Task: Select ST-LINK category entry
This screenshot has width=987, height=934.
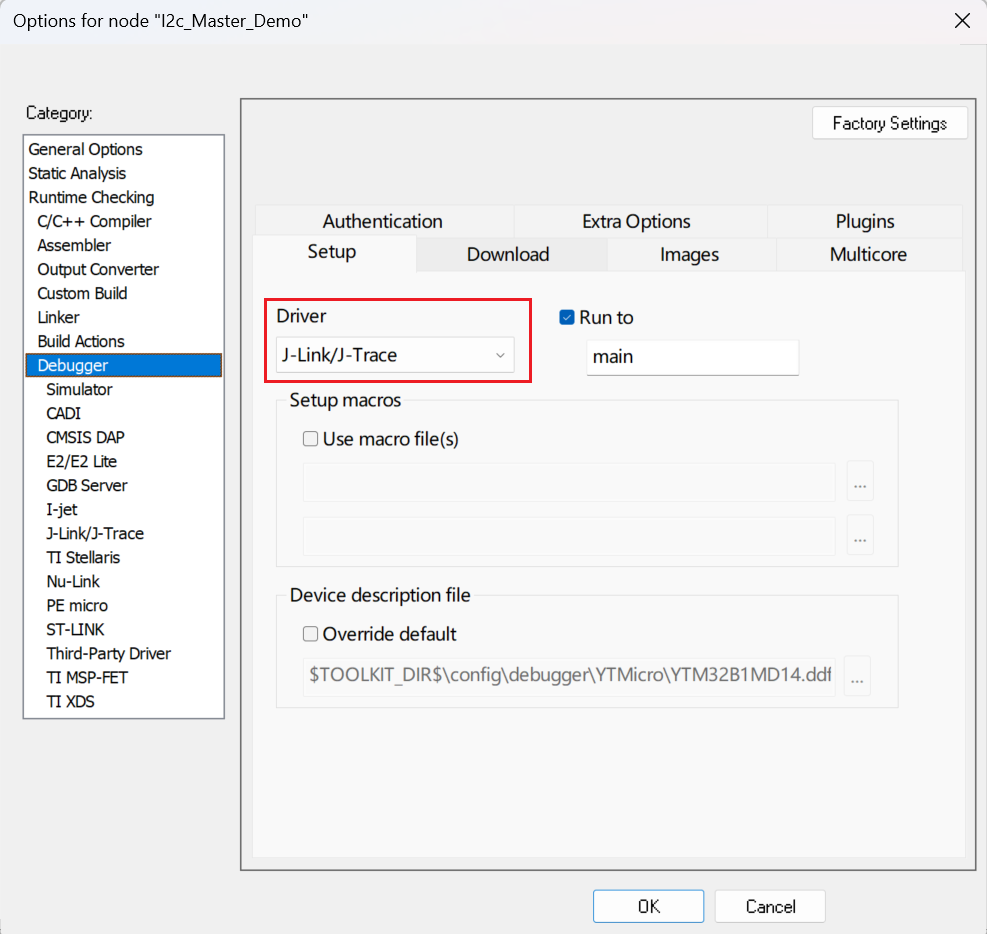Action: click(75, 629)
